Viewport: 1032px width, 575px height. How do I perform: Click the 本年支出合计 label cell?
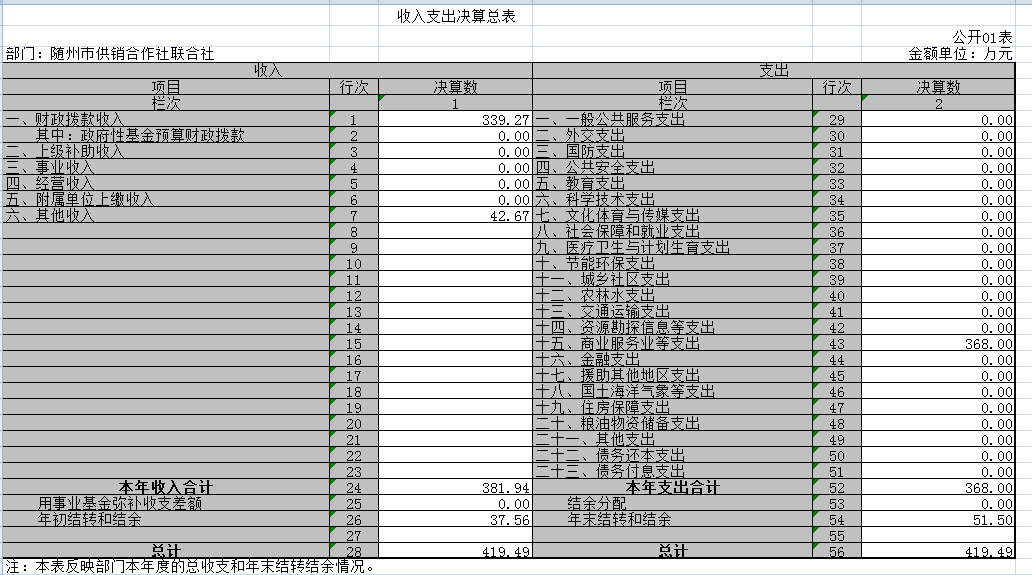point(673,488)
